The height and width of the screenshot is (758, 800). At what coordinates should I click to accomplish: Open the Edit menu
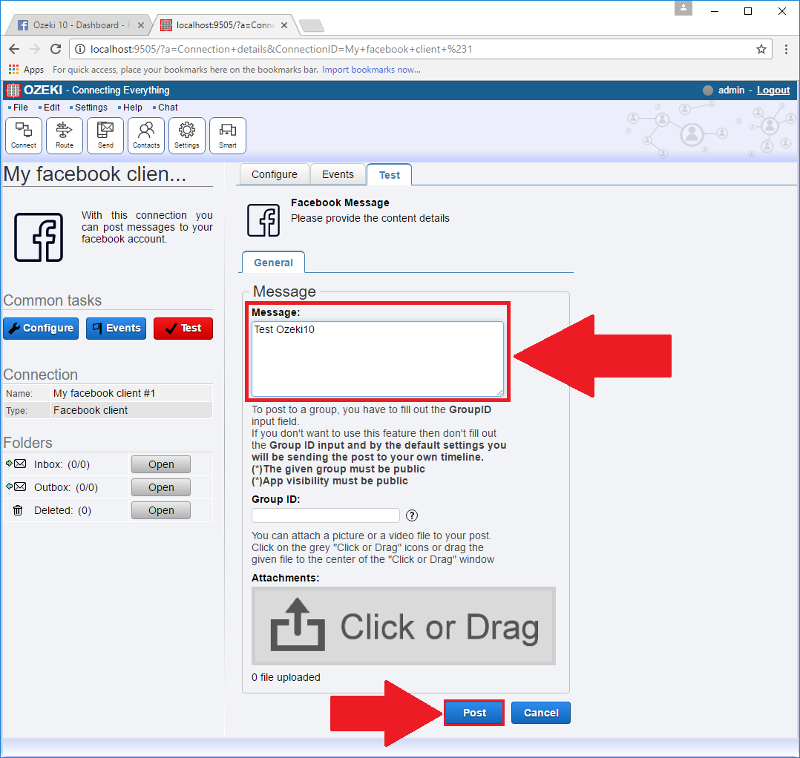51,107
